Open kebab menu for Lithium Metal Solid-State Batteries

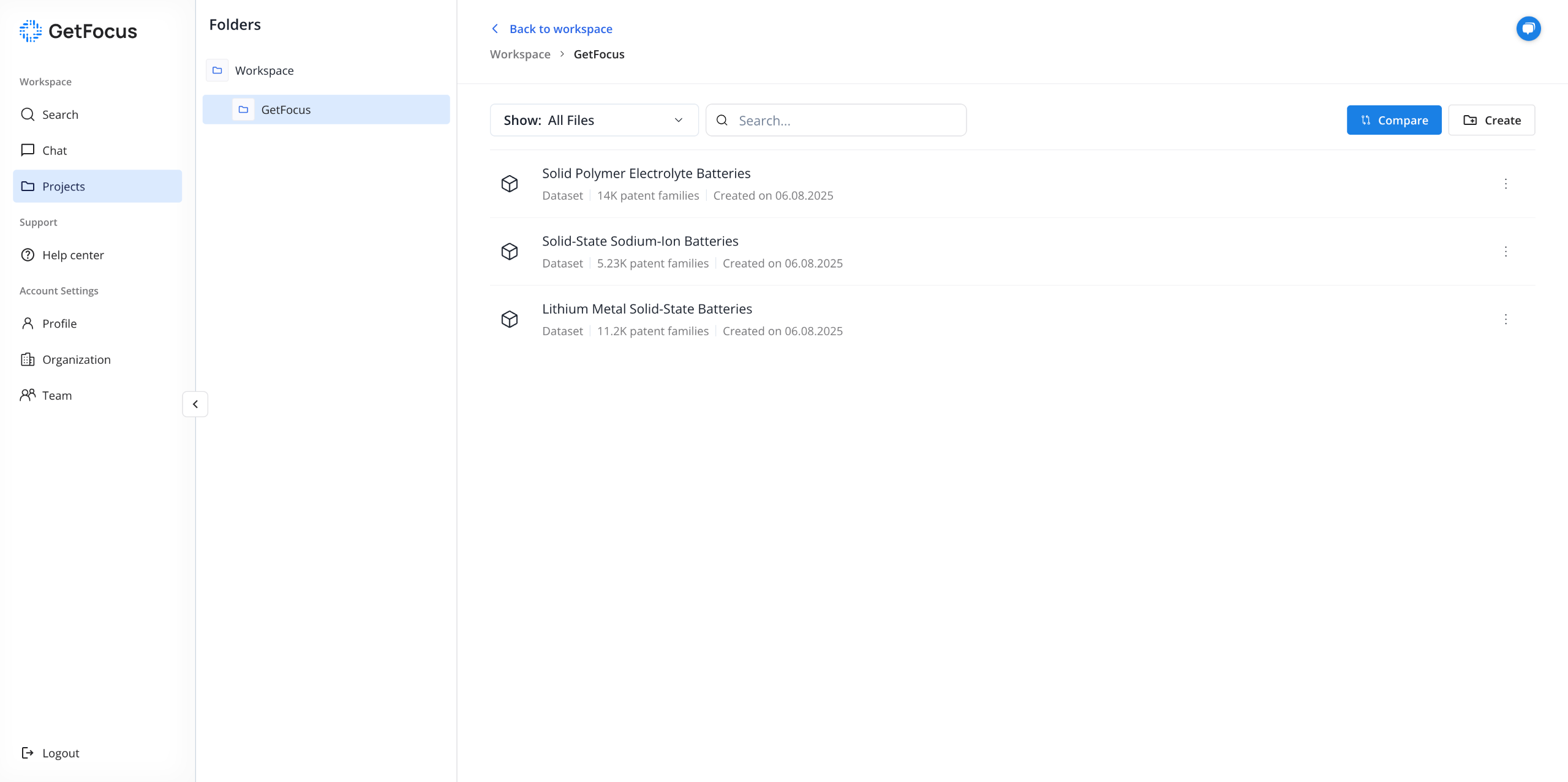pyautogui.click(x=1505, y=319)
